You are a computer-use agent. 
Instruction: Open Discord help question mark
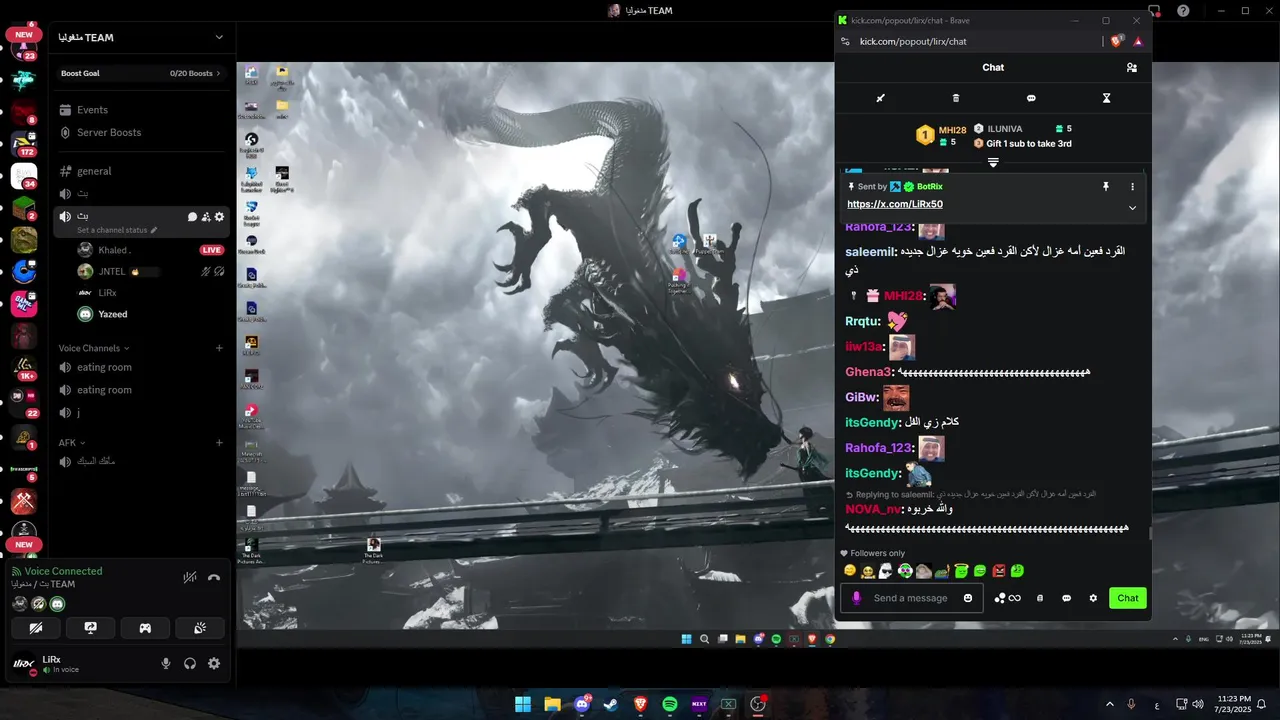1183,11
